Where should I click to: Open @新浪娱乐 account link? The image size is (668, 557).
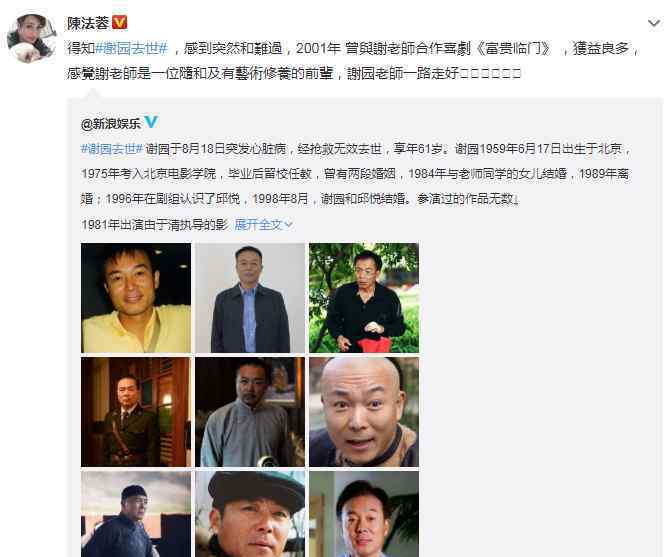[x=111, y=124]
